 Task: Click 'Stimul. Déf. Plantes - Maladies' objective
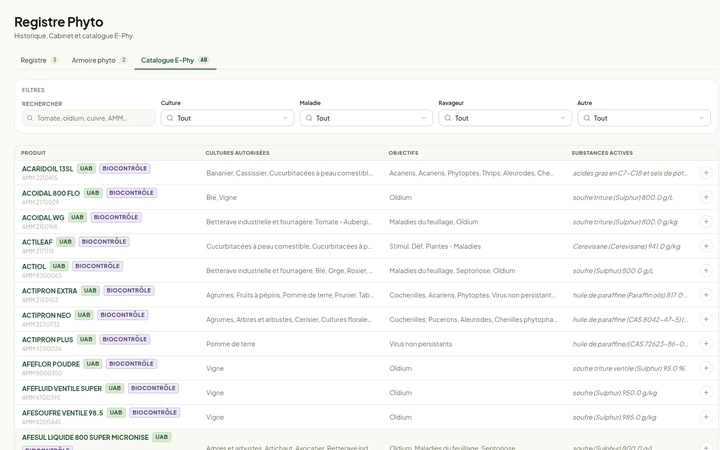(x=435, y=246)
